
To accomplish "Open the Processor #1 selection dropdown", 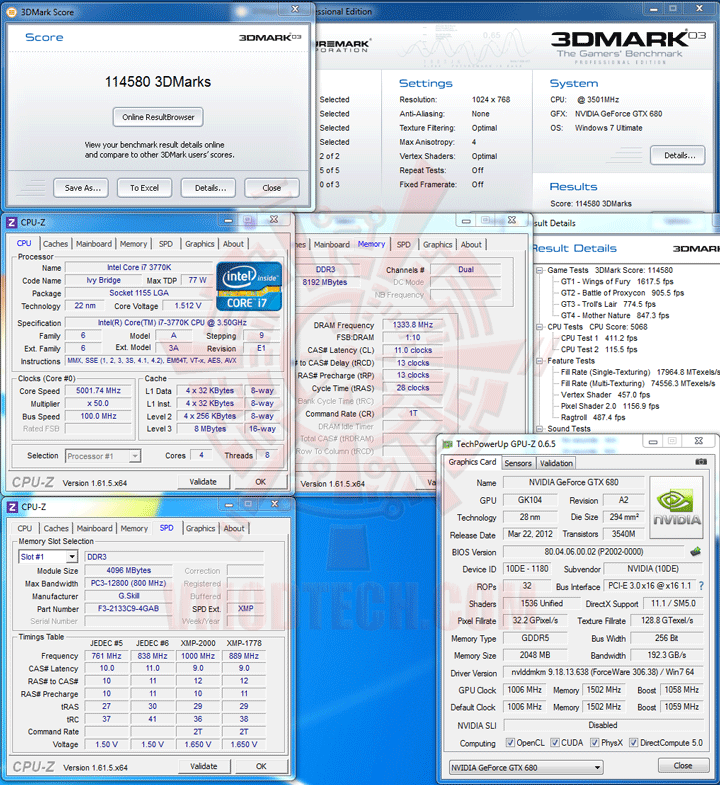I will 134,456.
